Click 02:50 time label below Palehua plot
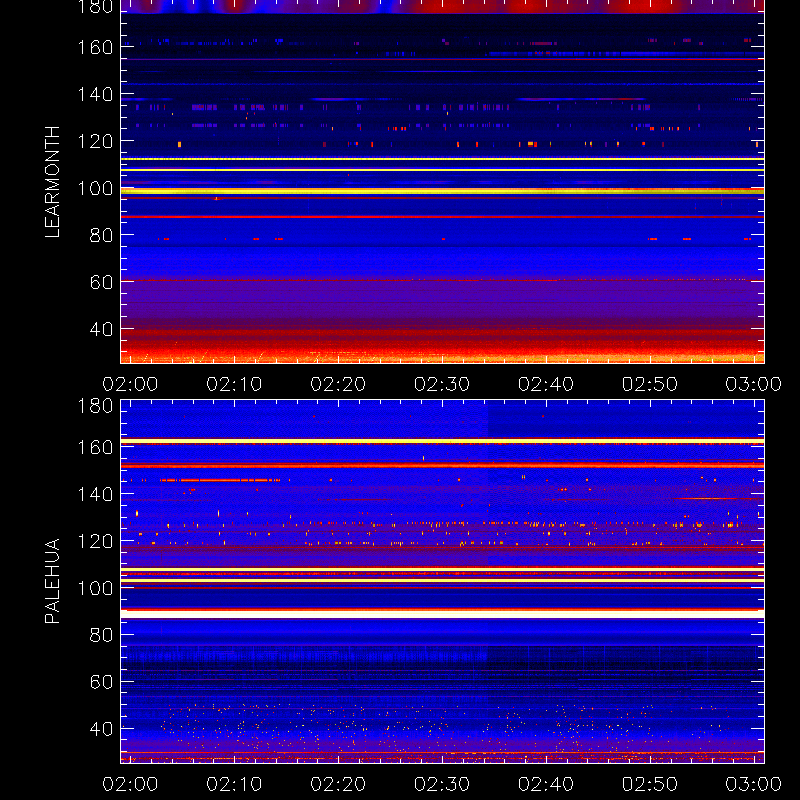The image size is (800, 800). pos(649,784)
